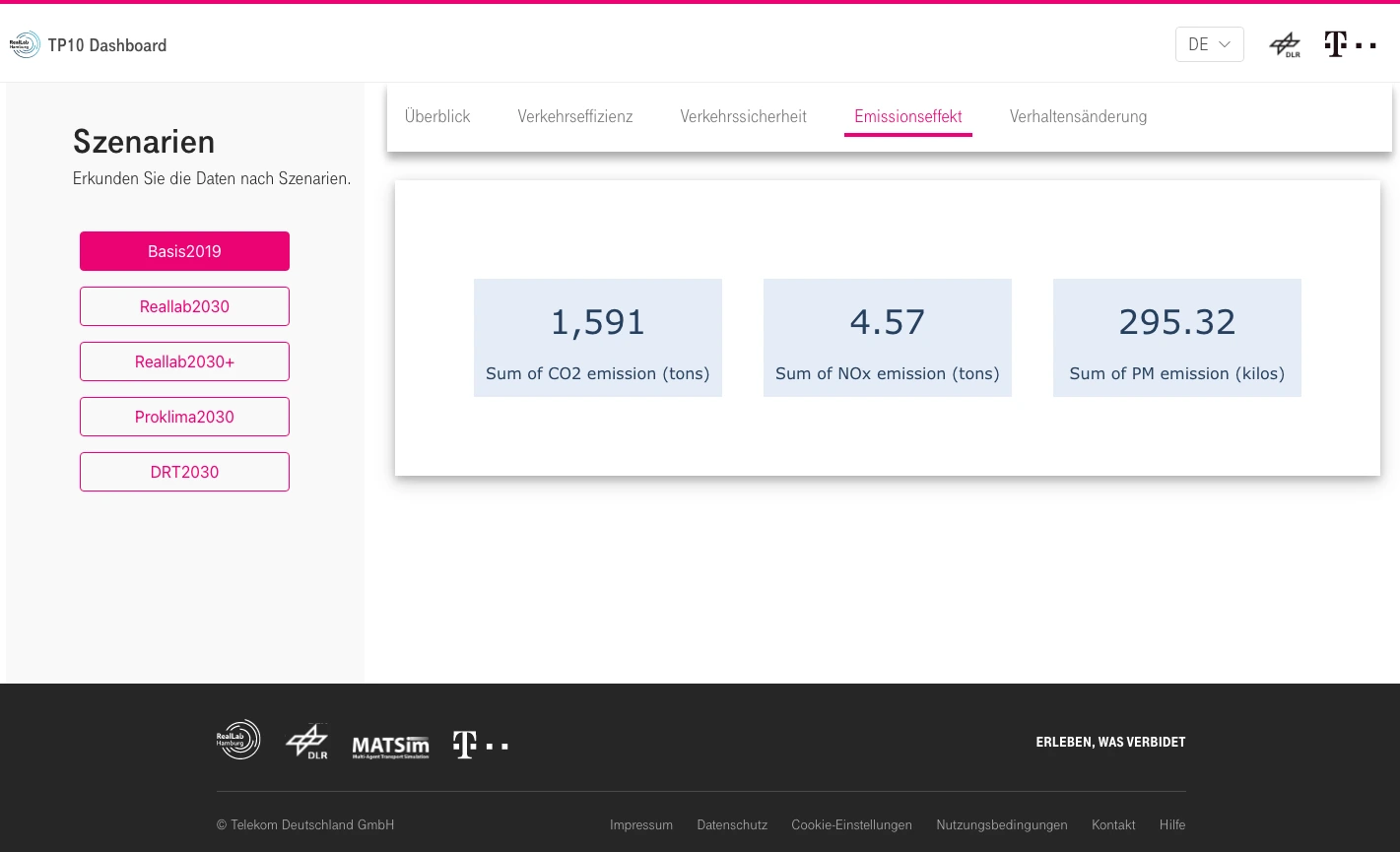The height and width of the screenshot is (852, 1400).
Task: Click the RealLab Hamburg logo in header
Action: (x=25, y=44)
